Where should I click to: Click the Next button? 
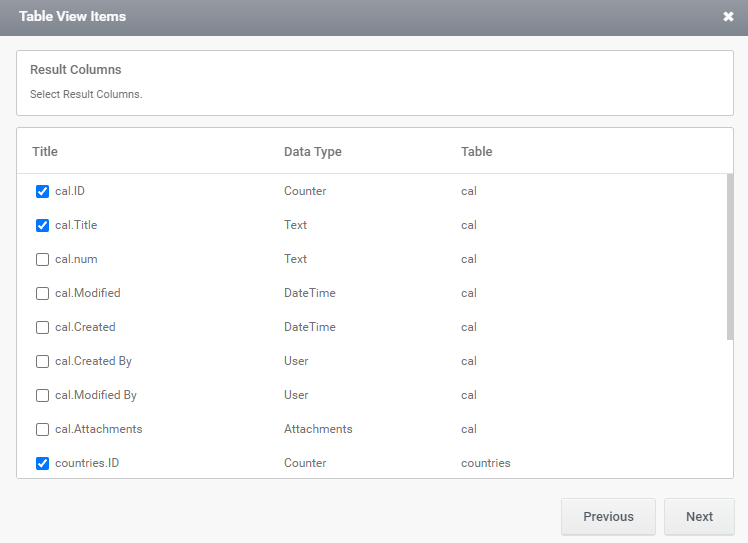(x=699, y=517)
